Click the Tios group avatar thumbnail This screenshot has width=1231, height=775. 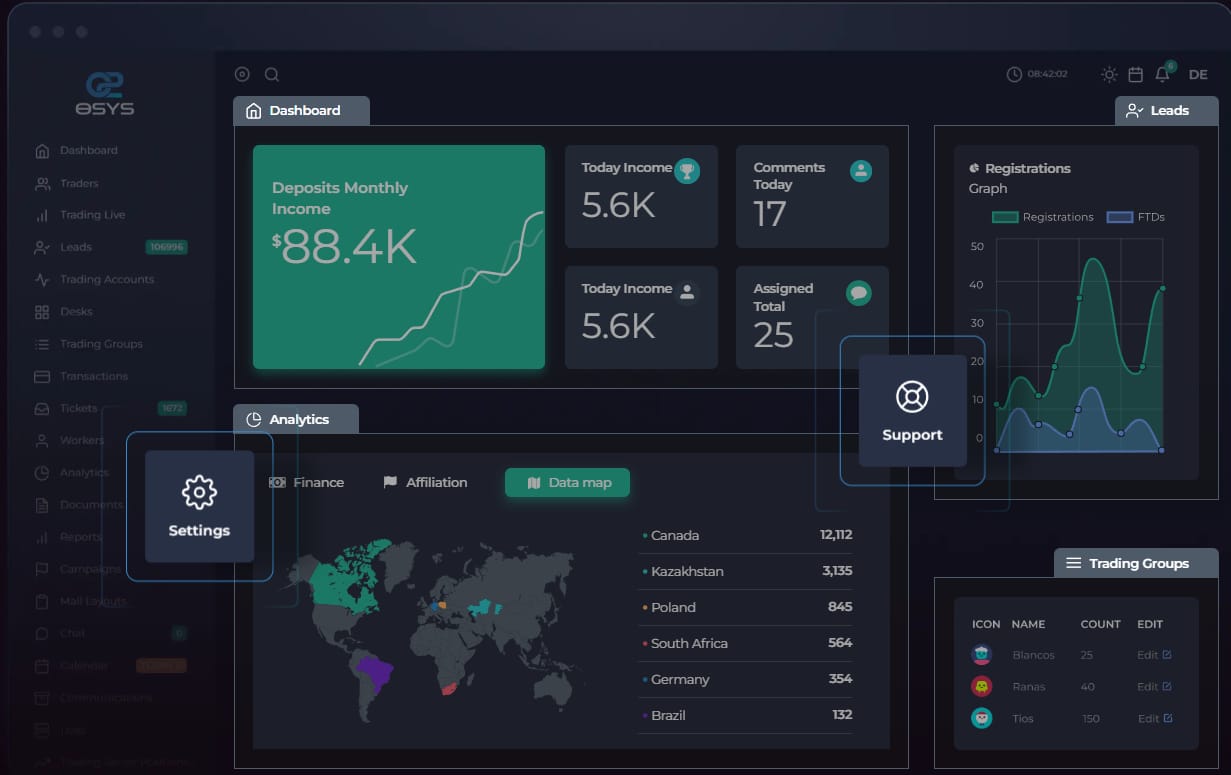pyautogui.click(x=982, y=718)
